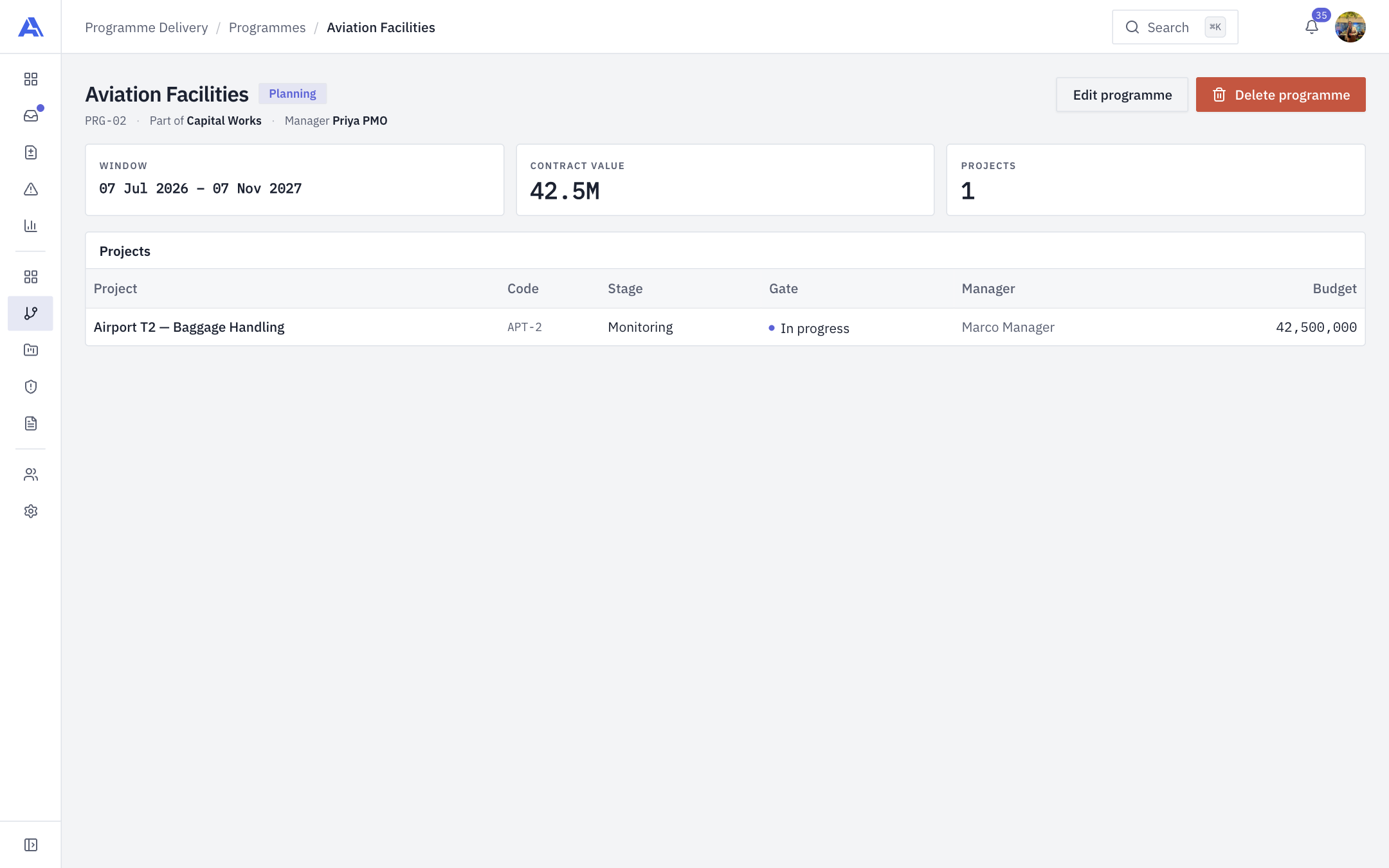Click the Monitoring stage cell
The width and height of the screenshot is (1389, 868).
click(640, 327)
